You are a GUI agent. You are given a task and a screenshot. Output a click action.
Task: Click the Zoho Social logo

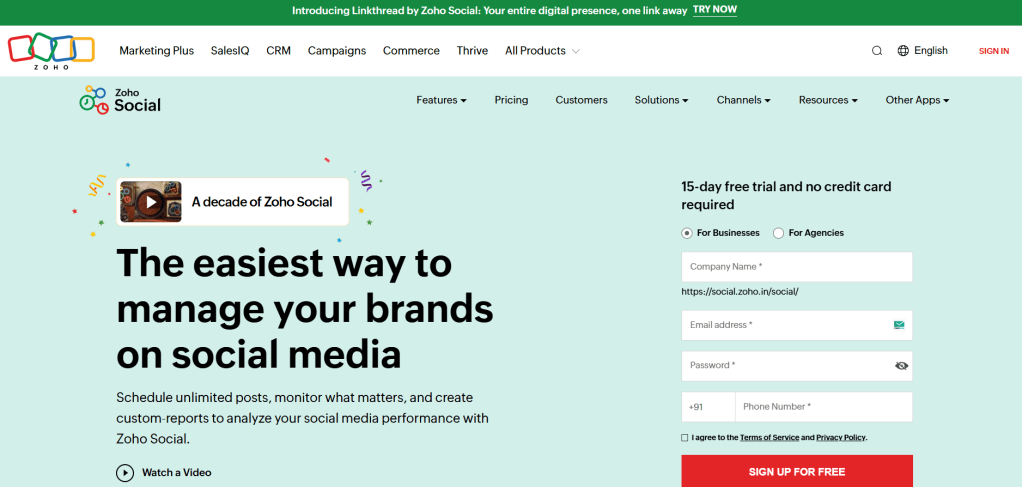[120, 100]
